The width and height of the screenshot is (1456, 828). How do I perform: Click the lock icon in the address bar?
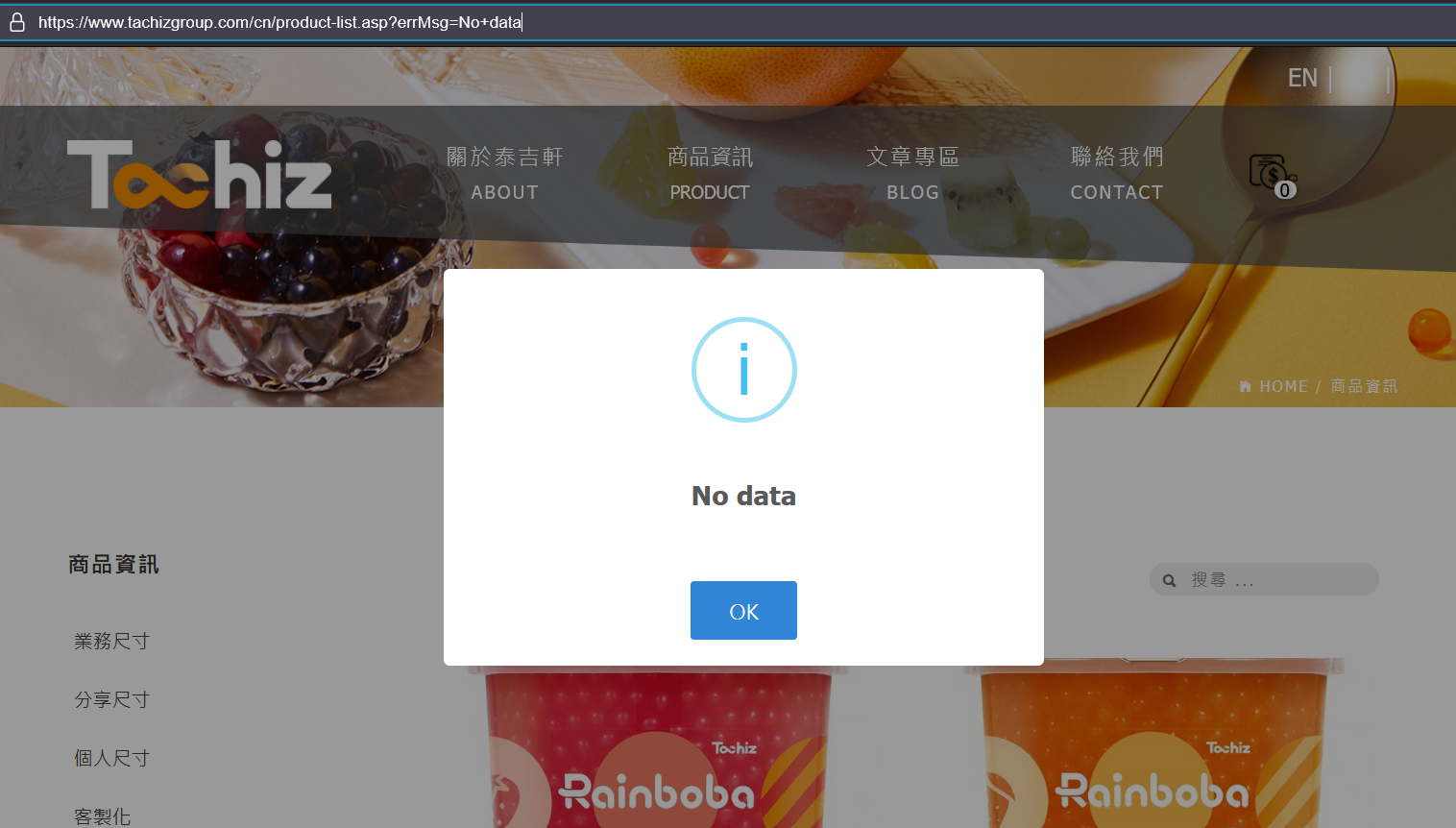pos(17,22)
